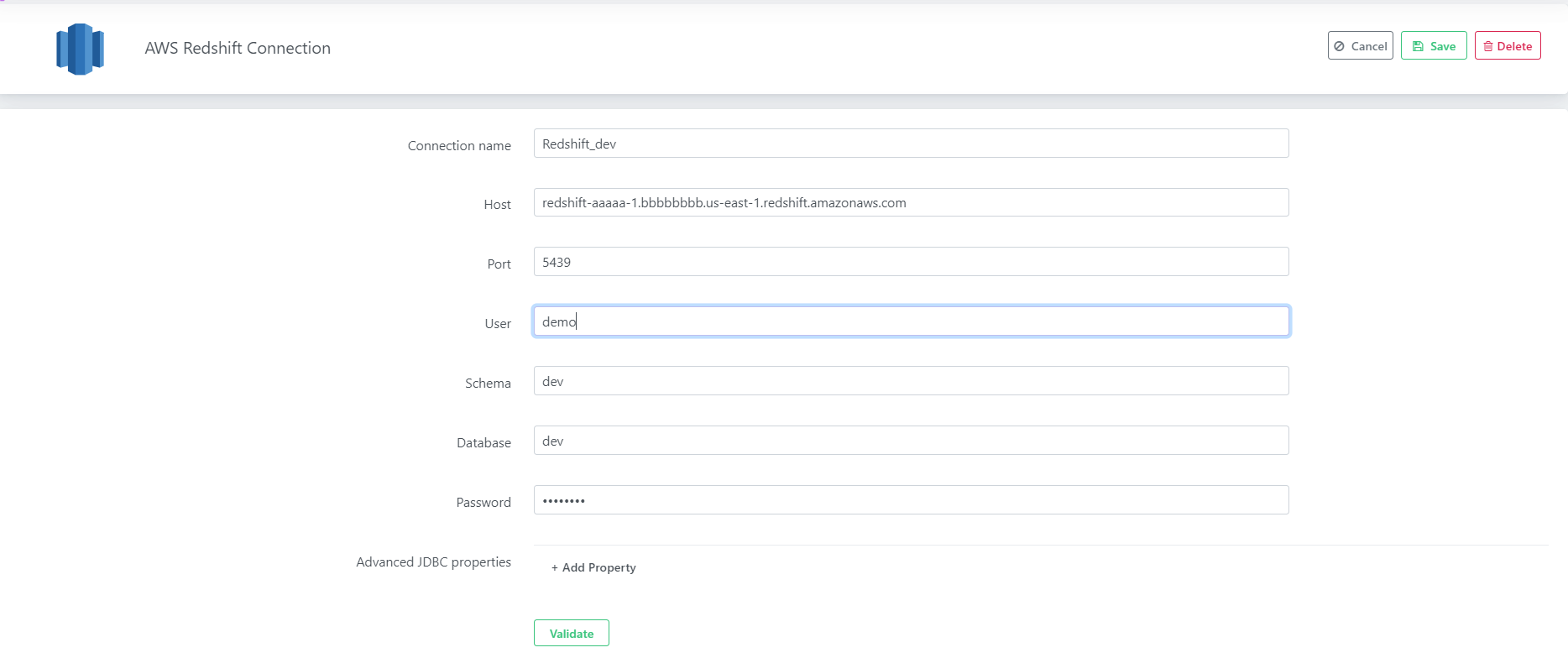Image resolution: width=1568 pixels, height=658 pixels.
Task: Click the Schema label
Action: (488, 383)
